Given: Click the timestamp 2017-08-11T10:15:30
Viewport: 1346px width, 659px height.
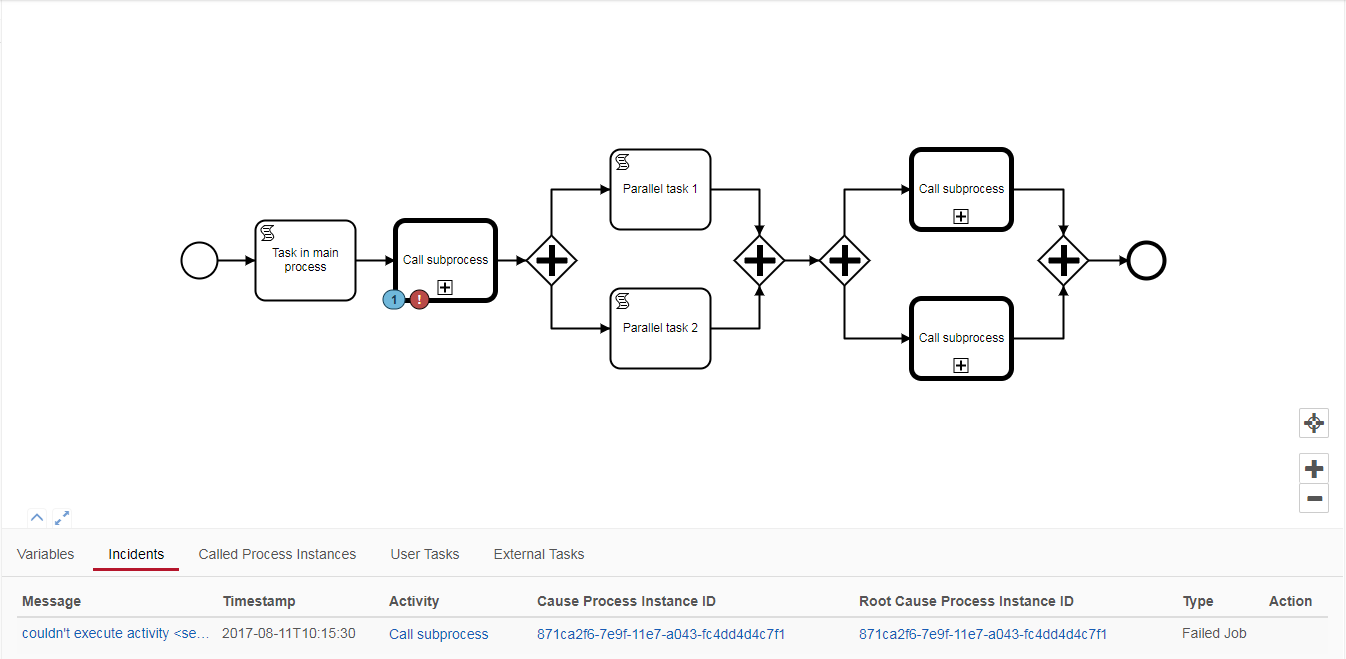Looking at the screenshot, I should (x=289, y=634).
